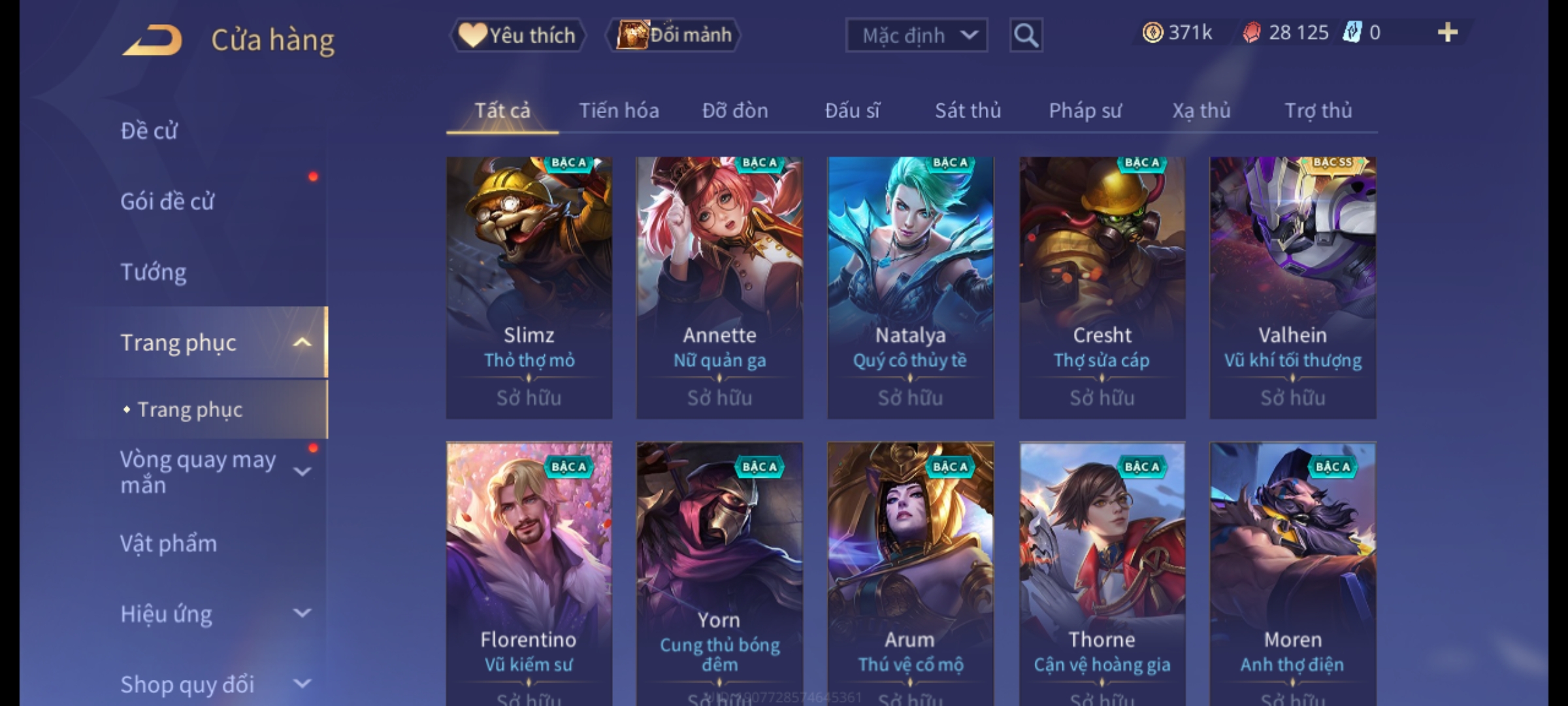Expand the Shop quy đổi section
This screenshot has width=1568, height=706.
[302, 684]
